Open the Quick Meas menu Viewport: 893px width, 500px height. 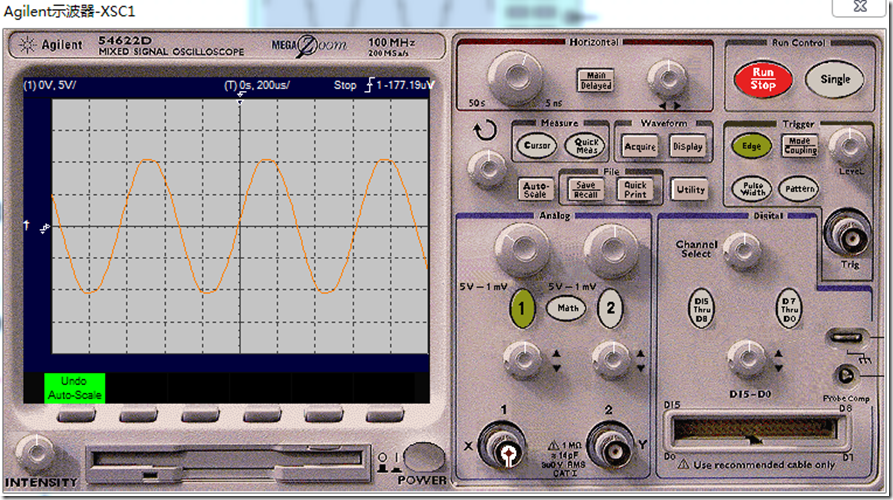pyautogui.click(x=585, y=146)
